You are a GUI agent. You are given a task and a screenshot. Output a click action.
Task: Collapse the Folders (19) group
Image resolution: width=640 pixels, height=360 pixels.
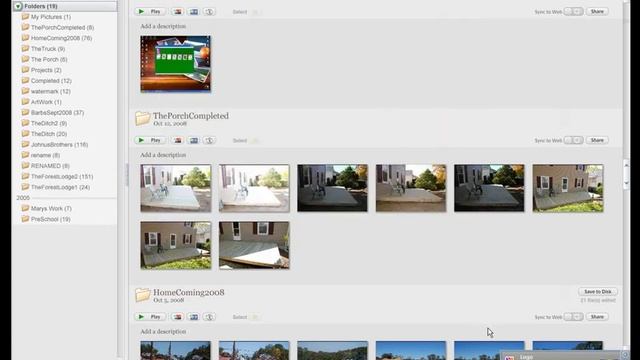18,6
